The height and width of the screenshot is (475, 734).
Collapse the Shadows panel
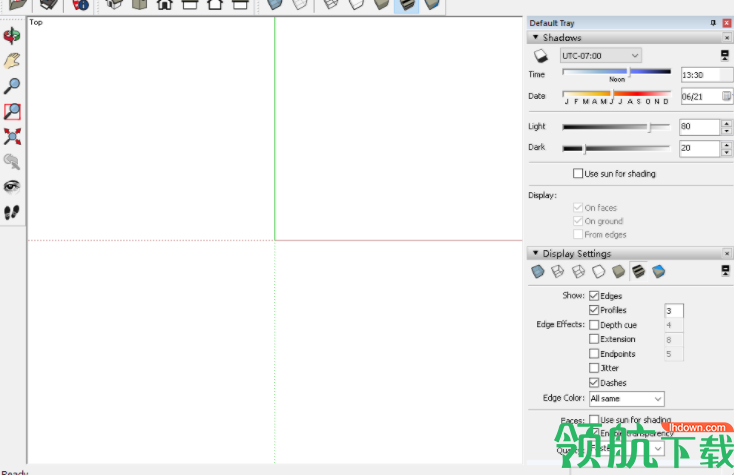tap(536, 37)
